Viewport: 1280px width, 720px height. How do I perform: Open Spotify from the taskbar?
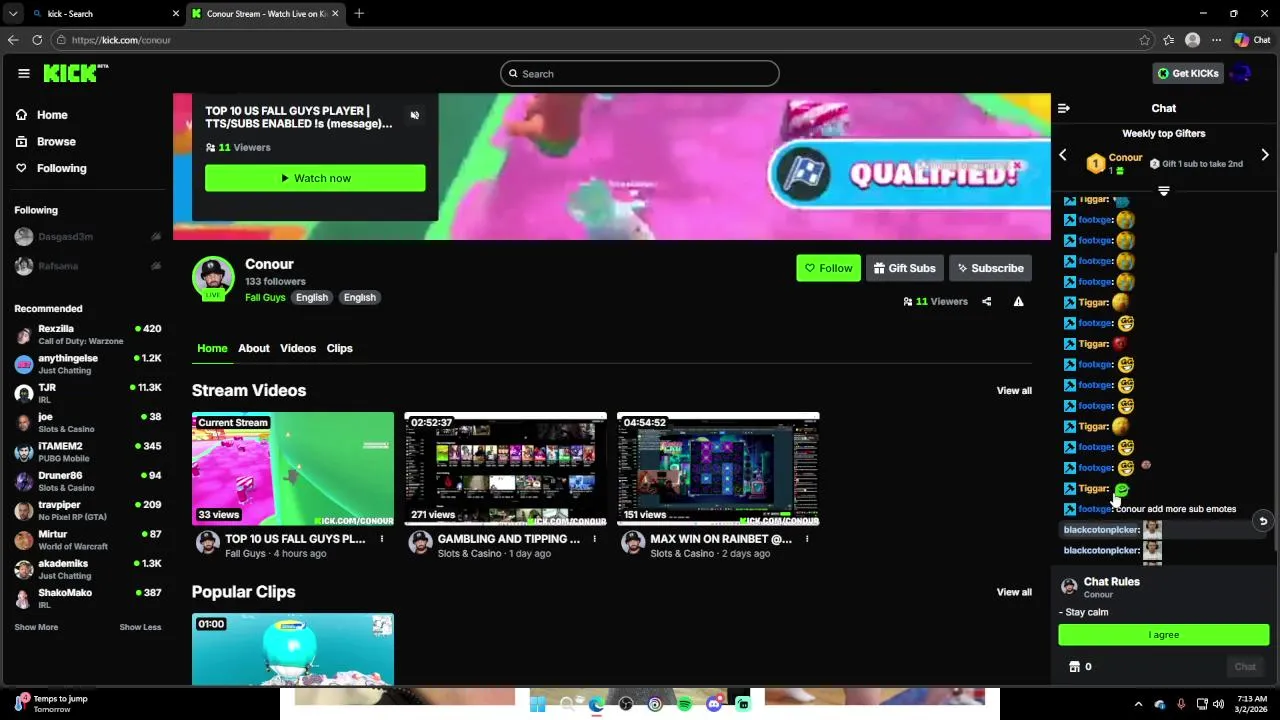click(x=684, y=704)
